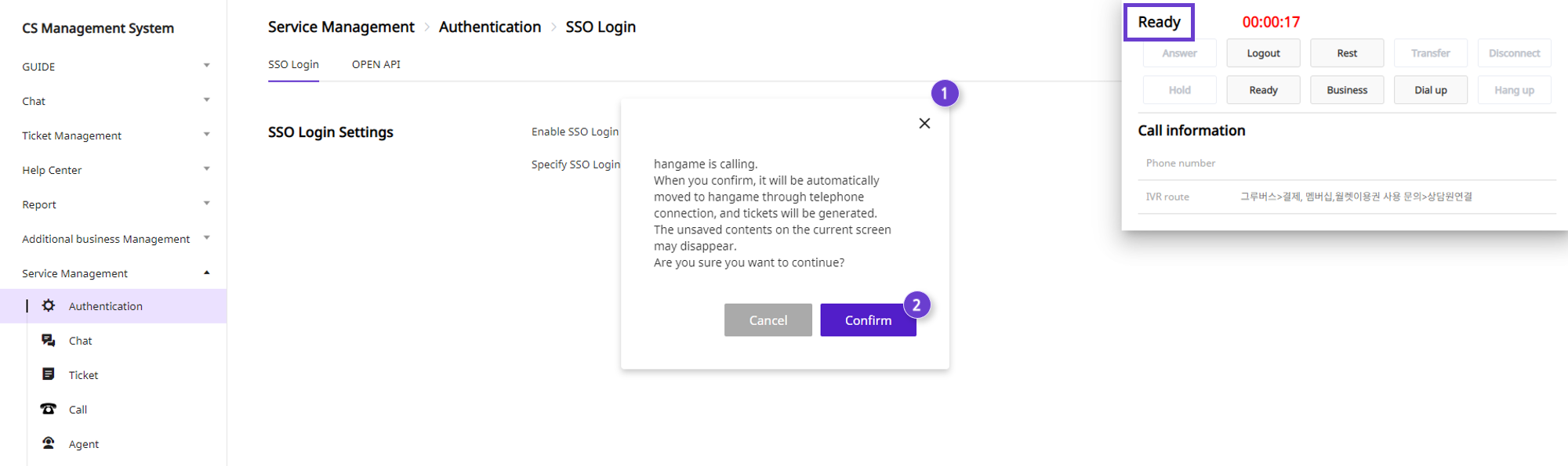Close the hangame calling dialog with X
The image size is (1568, 466).
(924, 123)
